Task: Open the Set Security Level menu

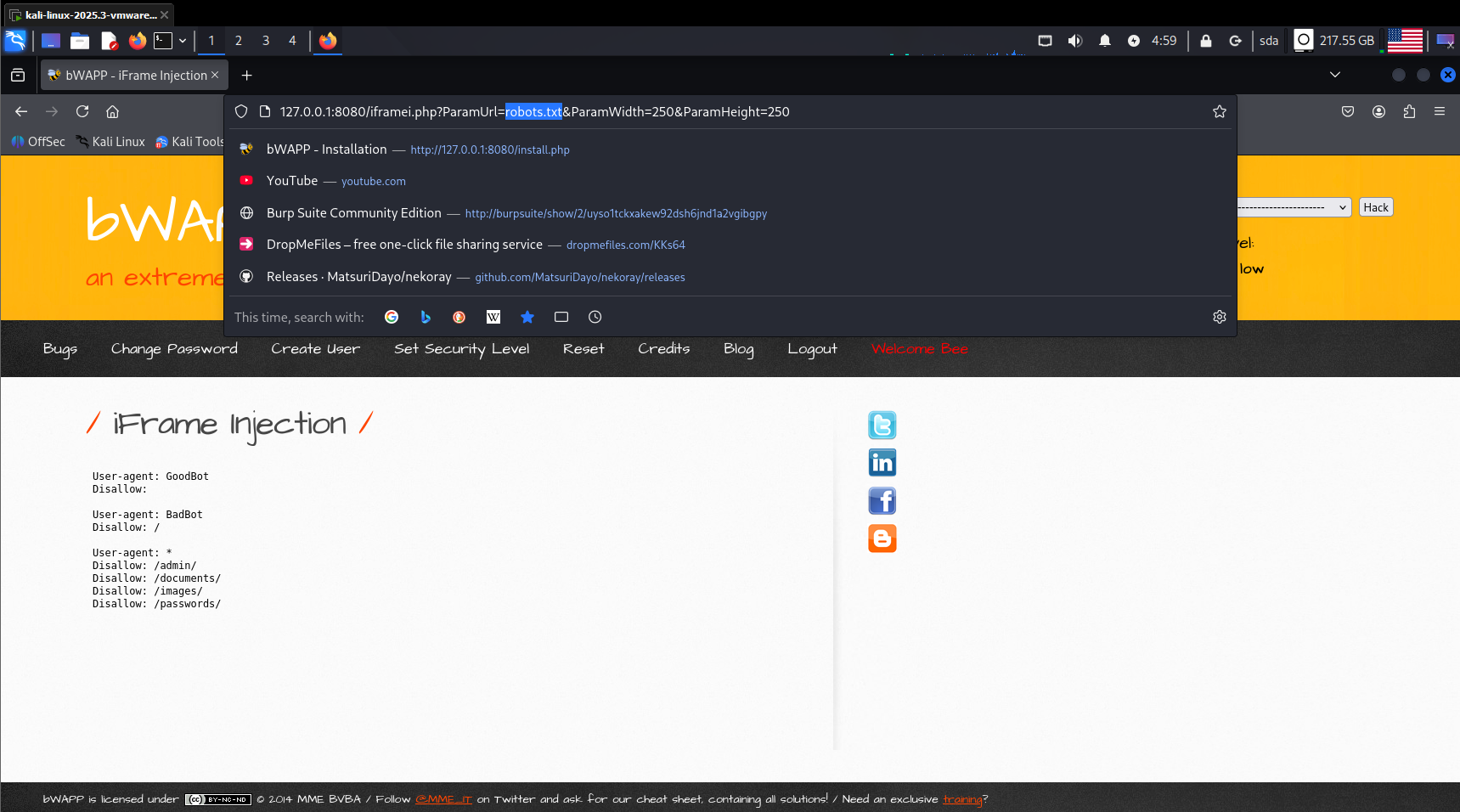Action: click(x=461, y=349)
